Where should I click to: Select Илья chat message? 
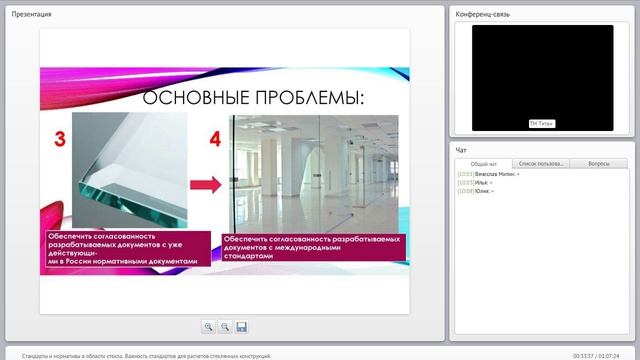(475, 183)
